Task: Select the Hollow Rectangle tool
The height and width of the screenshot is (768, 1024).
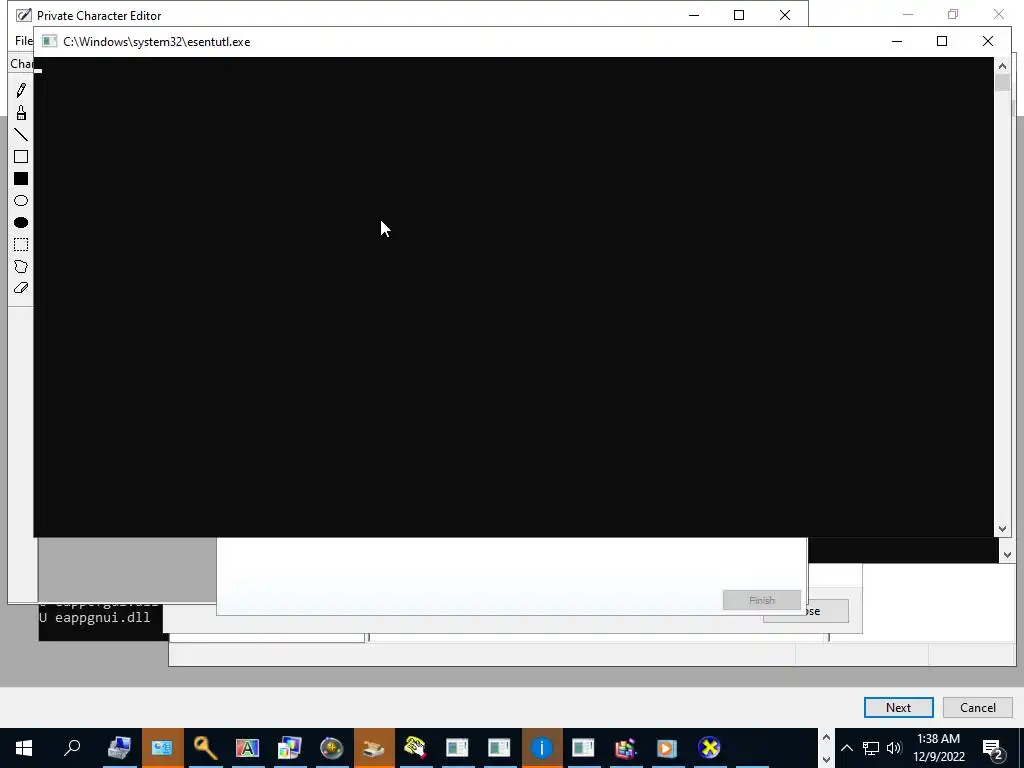Action: tap(21, 157)
